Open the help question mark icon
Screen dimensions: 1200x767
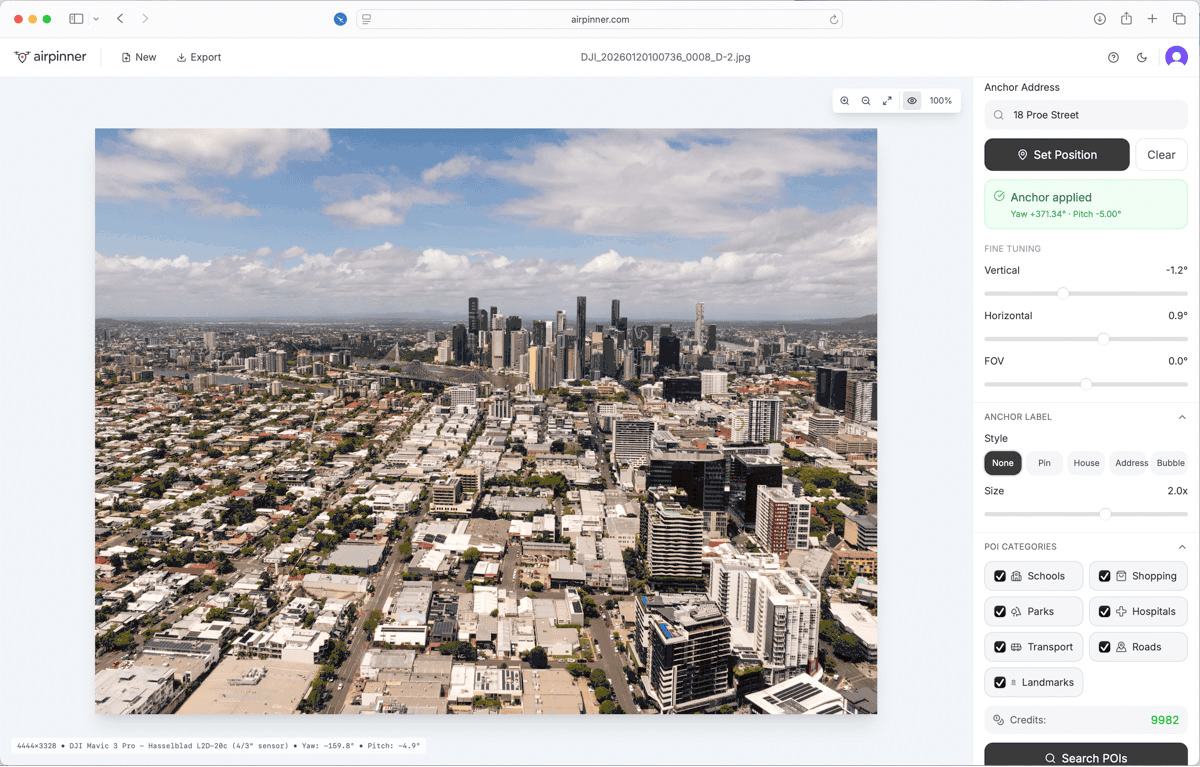pos(1113,58)
